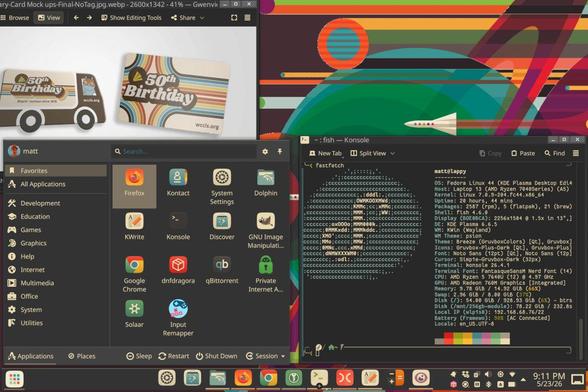This screenshot has width=588, height=392.
Task: Open the Games category
Action: pos(56,230)
